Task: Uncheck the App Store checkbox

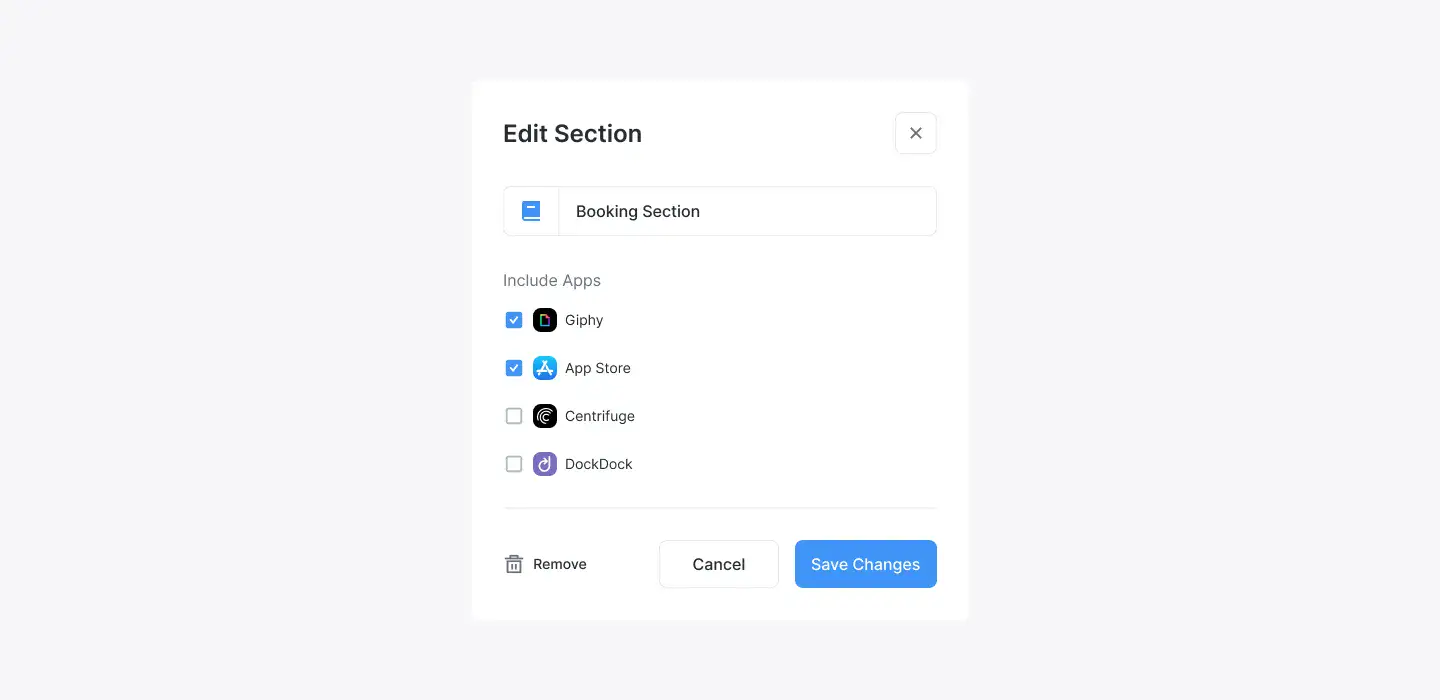Action: pos(514,368)
